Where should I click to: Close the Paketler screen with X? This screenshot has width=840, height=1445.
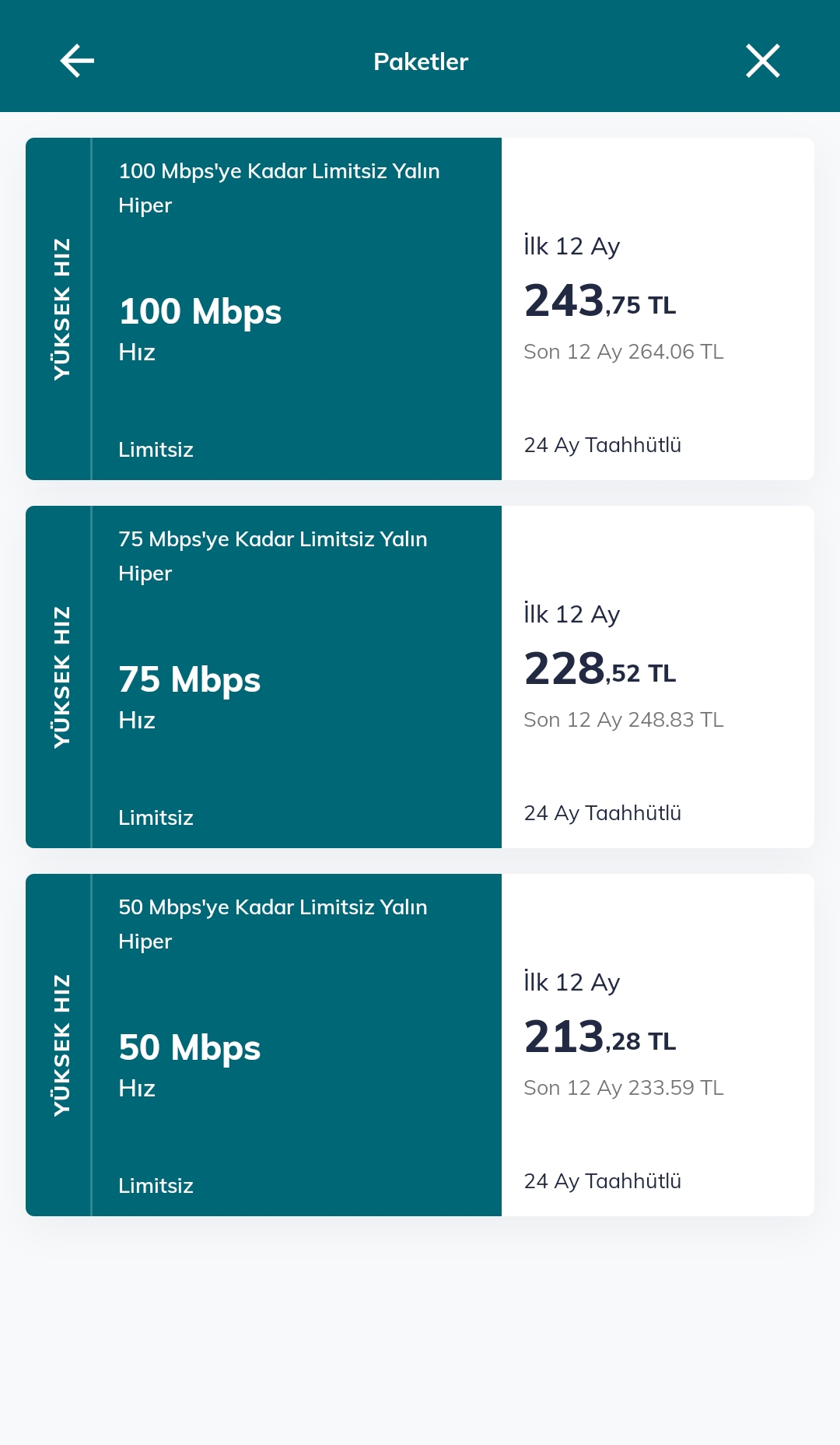pyautogui.click(x=762, y=61)
